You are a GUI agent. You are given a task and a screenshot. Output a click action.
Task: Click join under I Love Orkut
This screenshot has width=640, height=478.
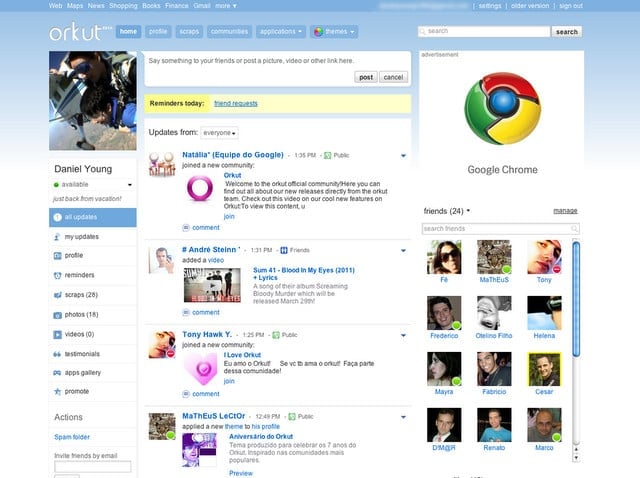[229, 381]
